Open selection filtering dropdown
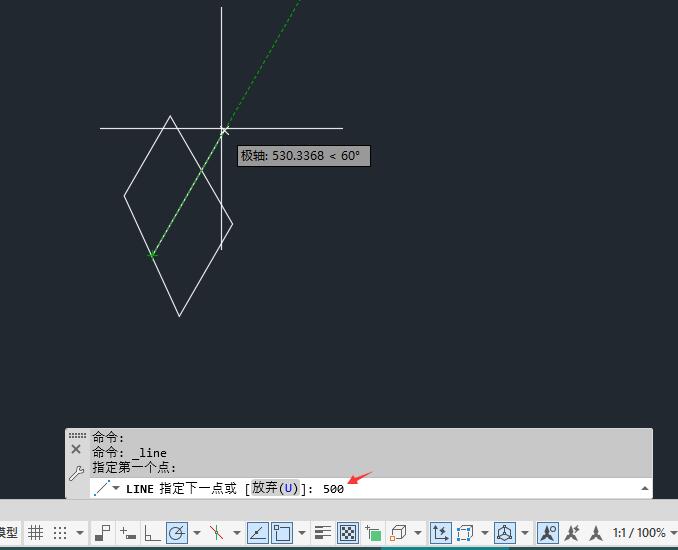 coord(485,533)
